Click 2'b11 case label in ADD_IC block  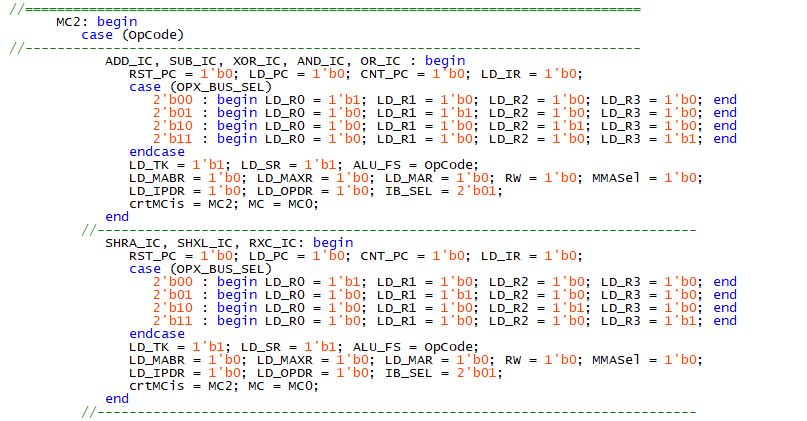click(x=173, y=139)
